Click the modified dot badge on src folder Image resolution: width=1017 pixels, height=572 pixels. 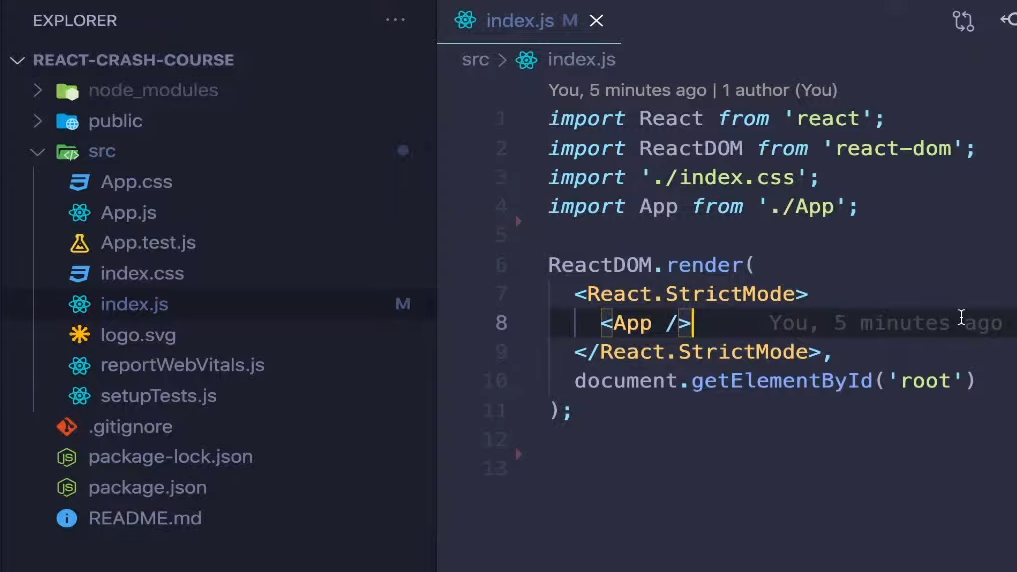point(403,151)
